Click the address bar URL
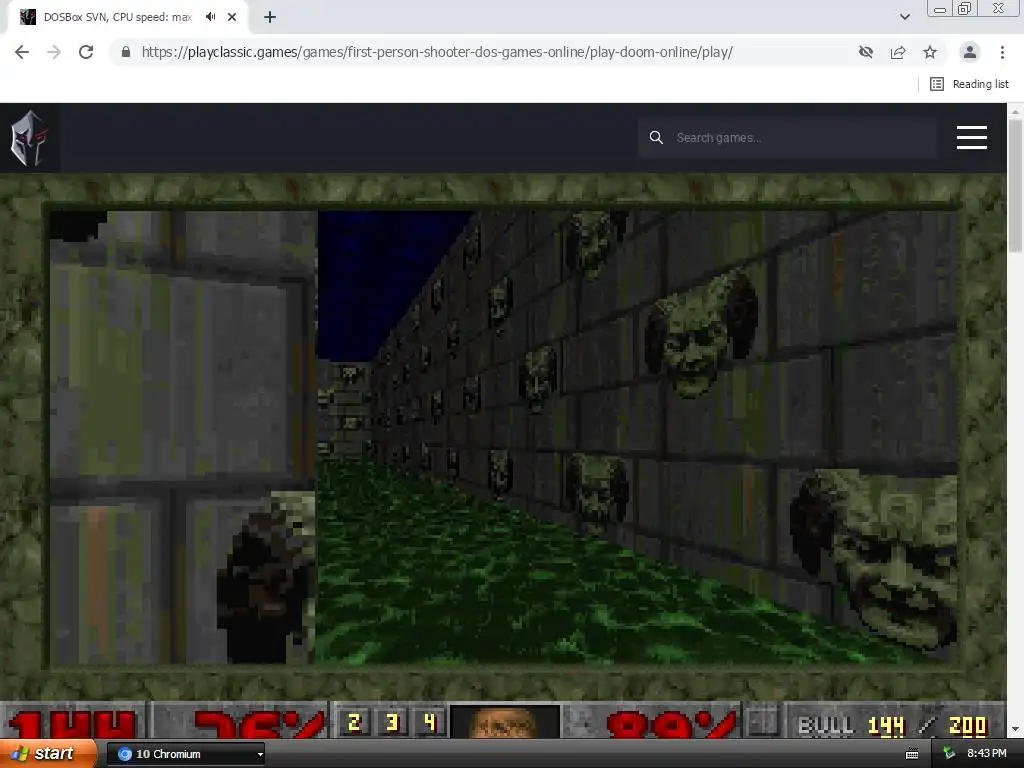This screenshot has width=1024, height=768. point(437,52)
